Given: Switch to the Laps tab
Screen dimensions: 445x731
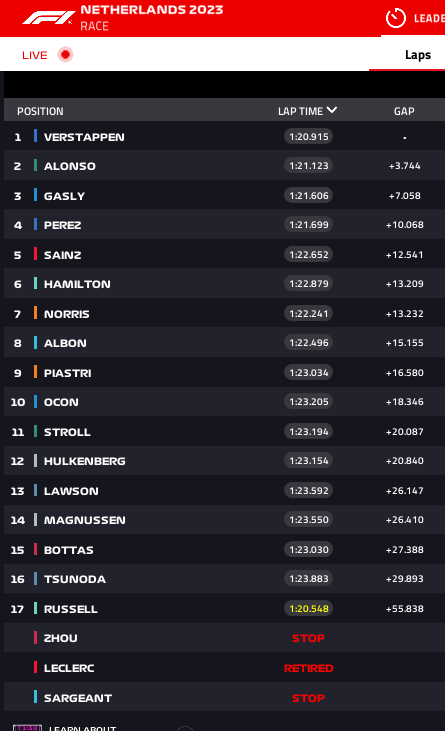Looking at the screenshot, I should (x=418, y=55).
